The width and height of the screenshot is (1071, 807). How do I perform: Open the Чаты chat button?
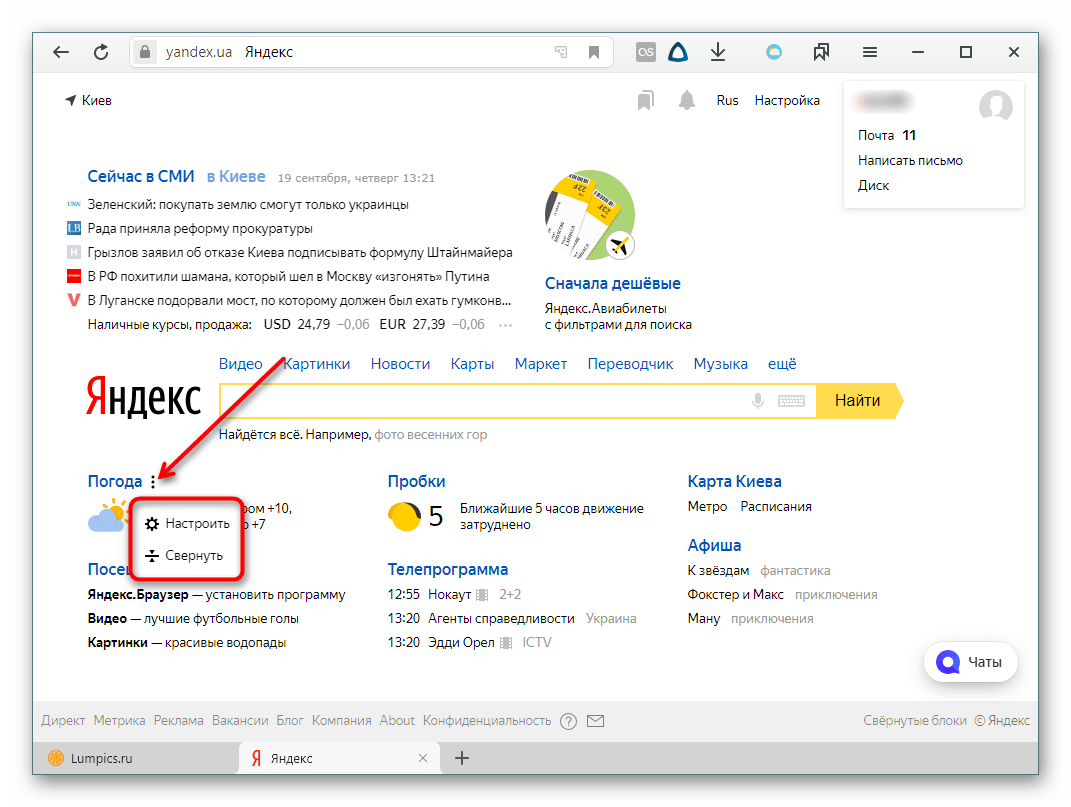pos(970,662)
